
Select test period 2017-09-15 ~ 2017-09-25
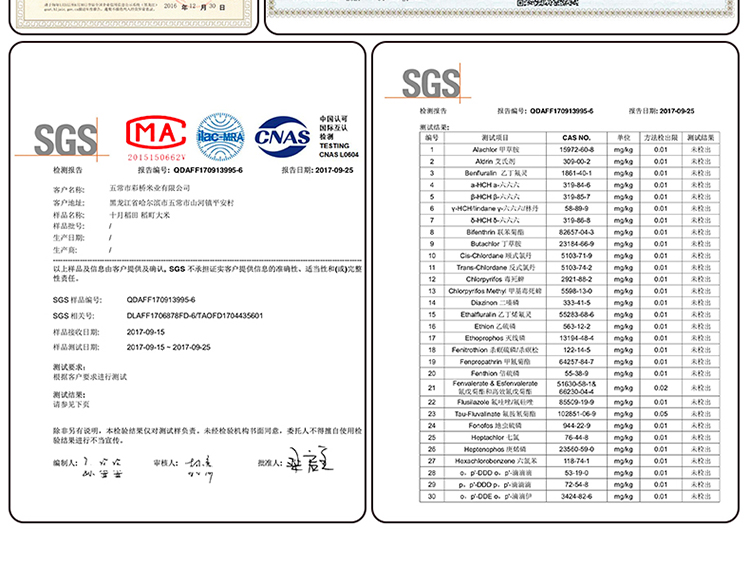point(168,347)
